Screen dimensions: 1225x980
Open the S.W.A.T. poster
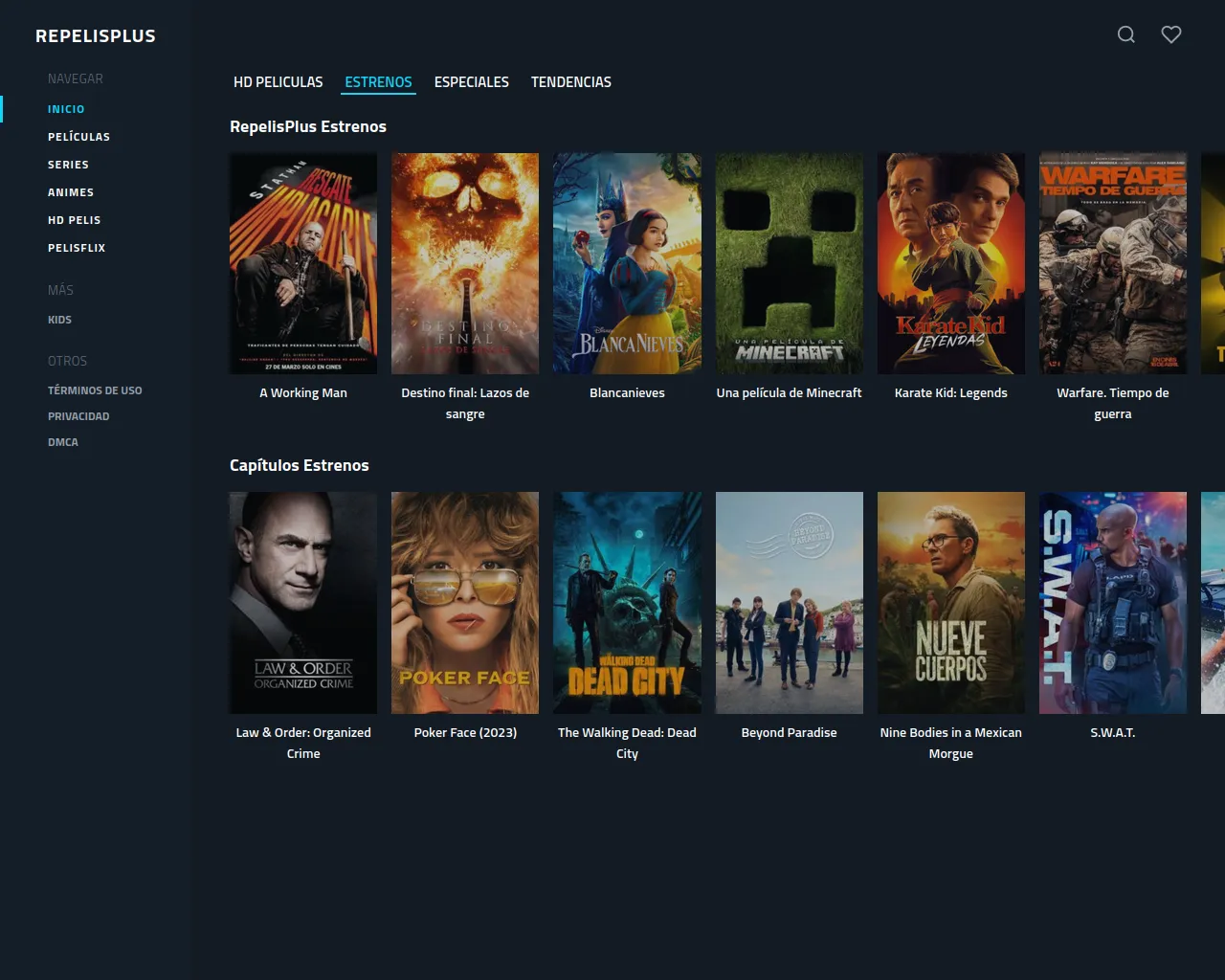pyautogui.click(x=1113, y=603)
